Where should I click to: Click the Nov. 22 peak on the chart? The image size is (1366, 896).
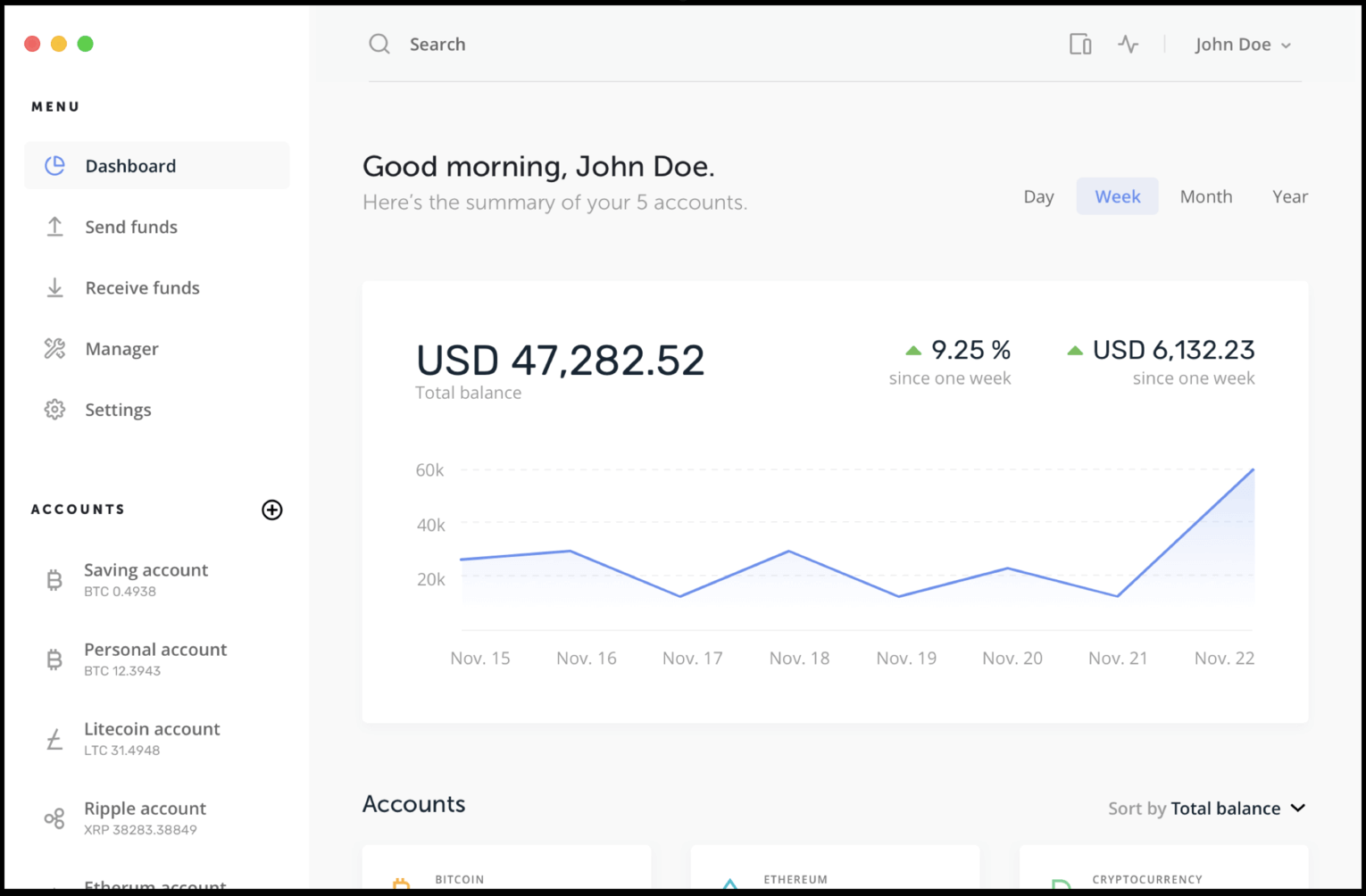[x=1253, y=470]
